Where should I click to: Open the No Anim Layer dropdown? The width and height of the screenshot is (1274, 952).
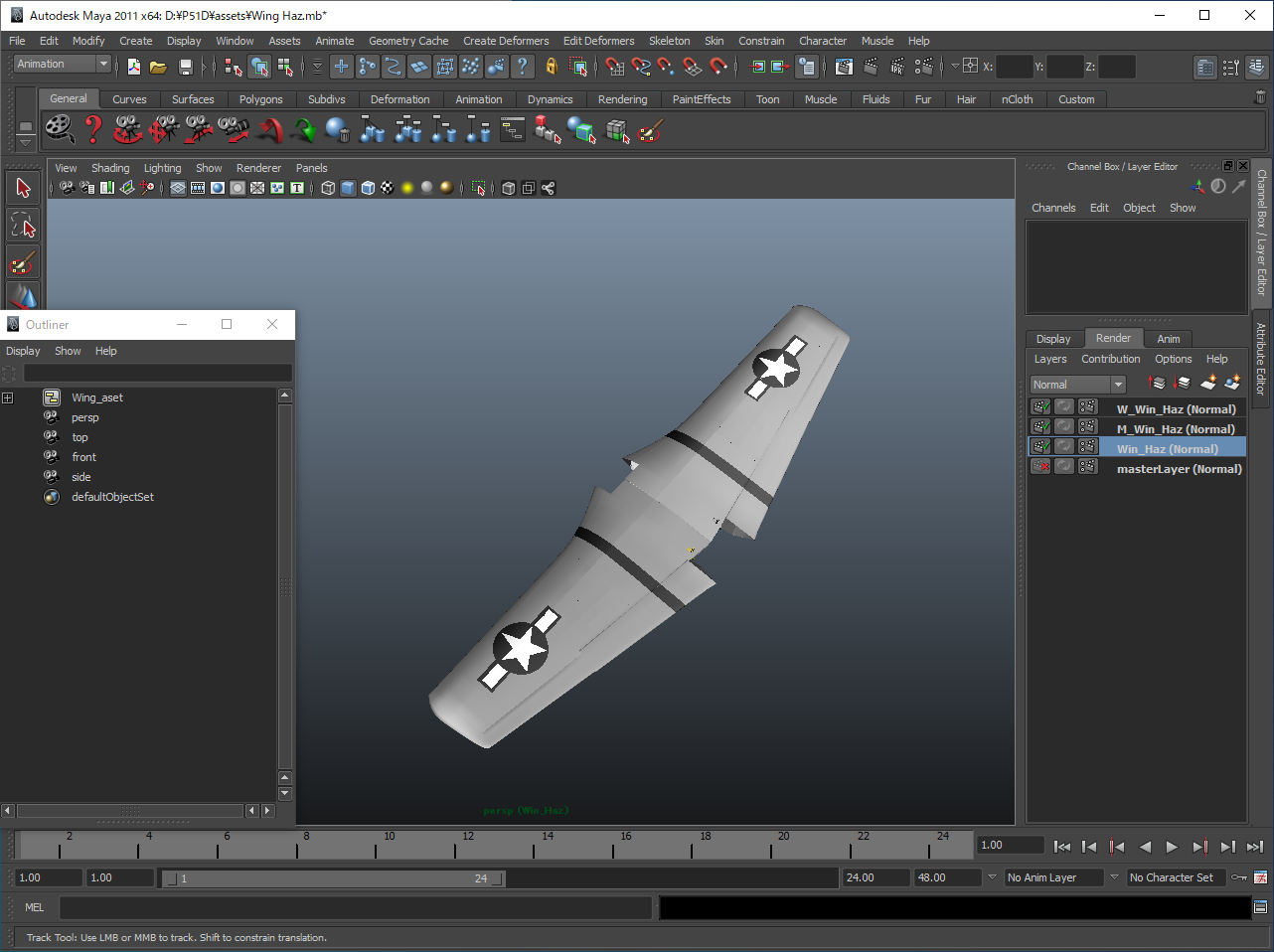(1054, 877)
